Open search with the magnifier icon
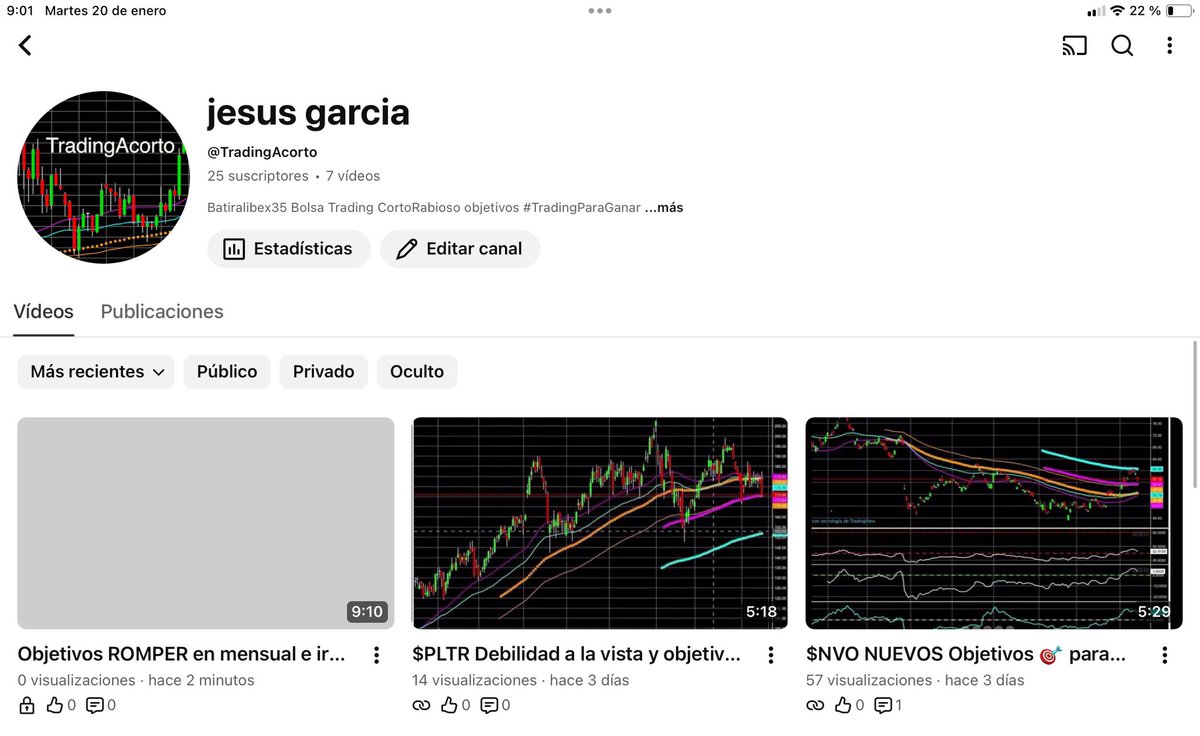The image size is (1200, 736). tap(1122, 46)
